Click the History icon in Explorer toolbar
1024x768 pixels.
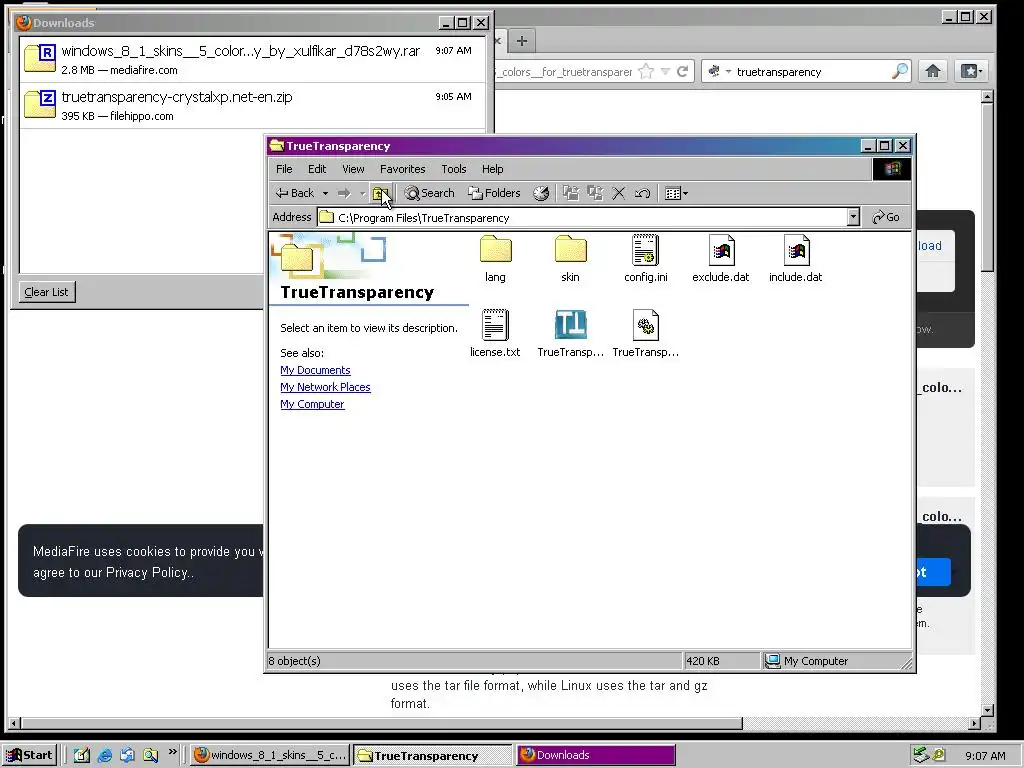(541, 193)
